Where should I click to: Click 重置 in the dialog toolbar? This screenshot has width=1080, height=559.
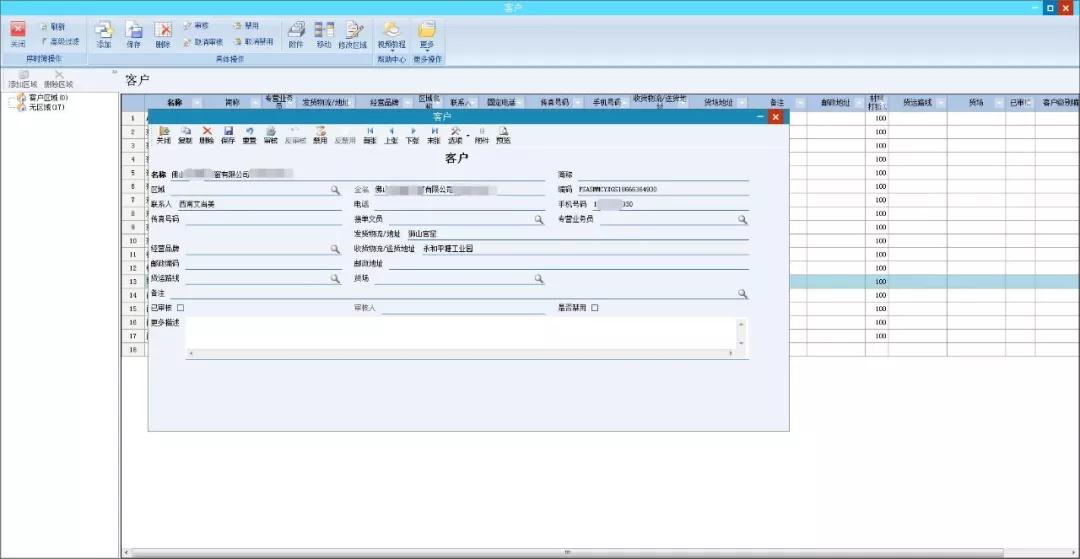pos(249,135)
